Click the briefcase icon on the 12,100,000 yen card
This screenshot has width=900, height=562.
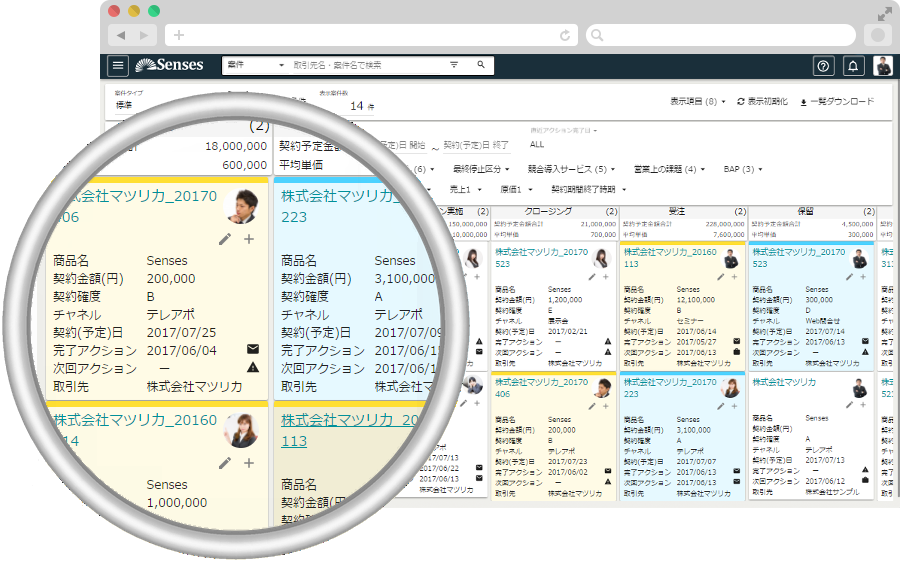(x=736, y=352)
